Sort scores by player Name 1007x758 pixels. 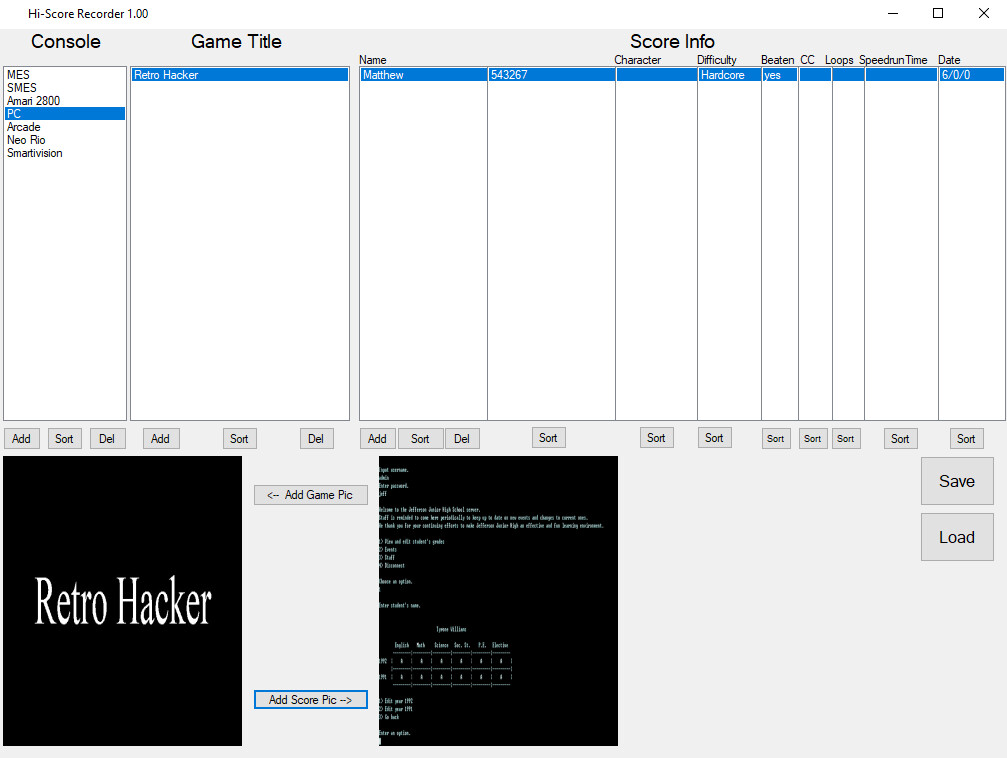click(x=420, y=437)
